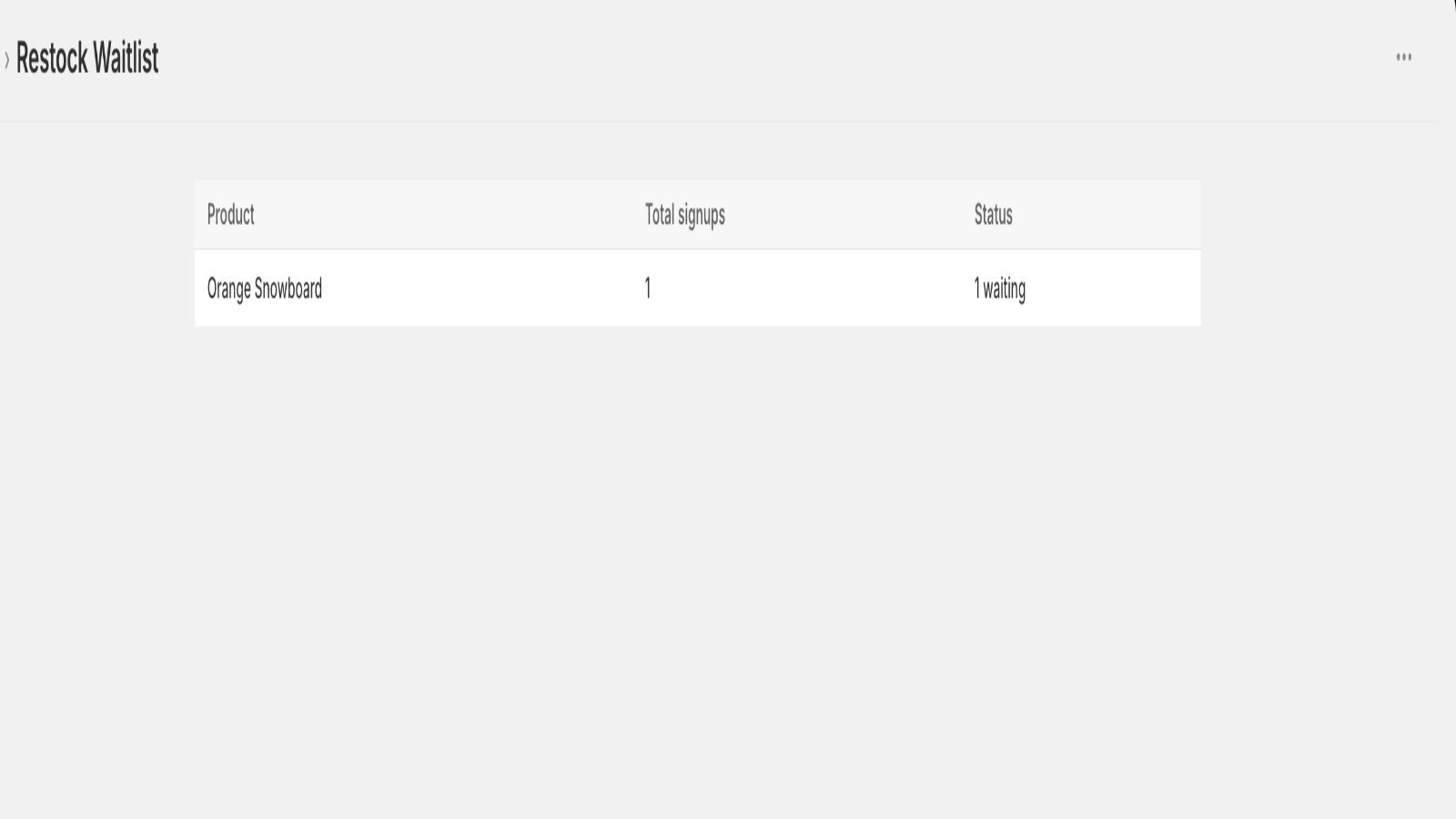Click the total signups value for Orange Snowboard
The width and height of the screenshot is (1456, 819).
(x=648, y=288)
